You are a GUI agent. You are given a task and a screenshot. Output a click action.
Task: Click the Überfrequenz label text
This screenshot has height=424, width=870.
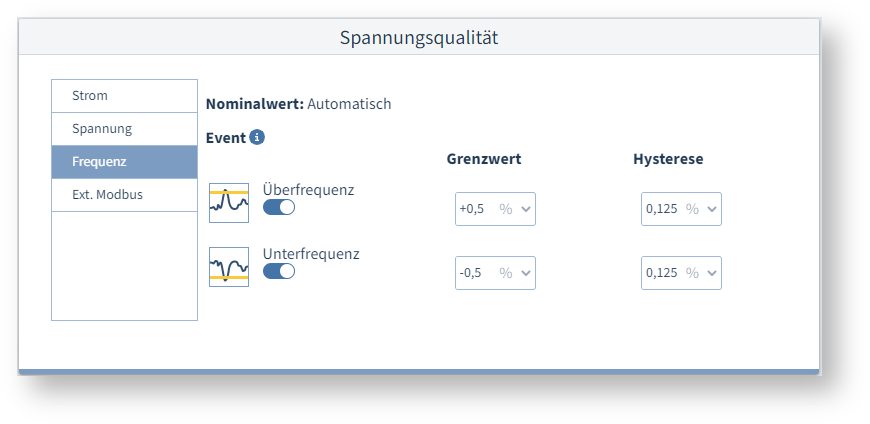[x=308, y=189]
